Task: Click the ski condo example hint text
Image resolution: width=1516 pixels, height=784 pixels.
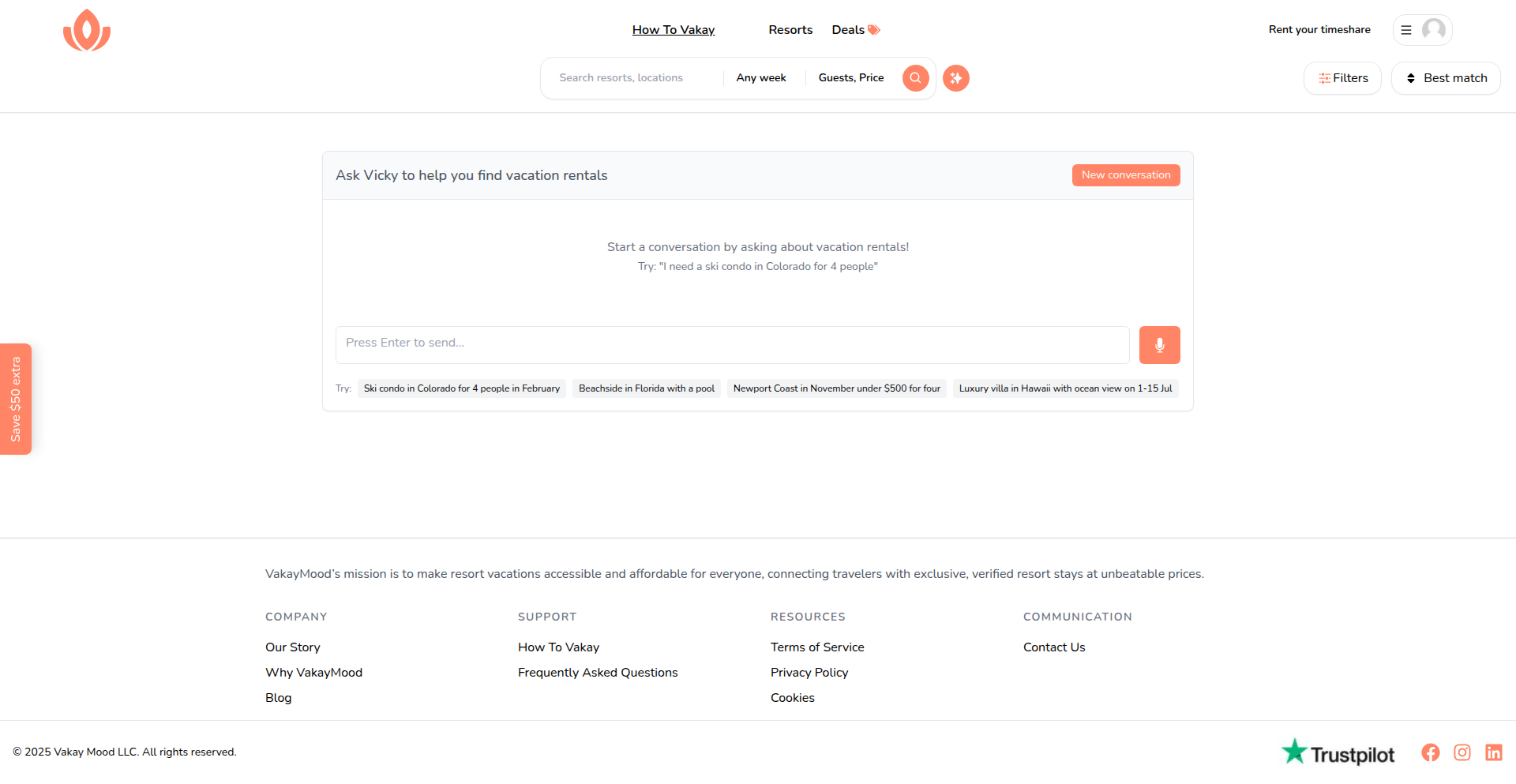Action: pyautogui.click(x=758, y=267)
